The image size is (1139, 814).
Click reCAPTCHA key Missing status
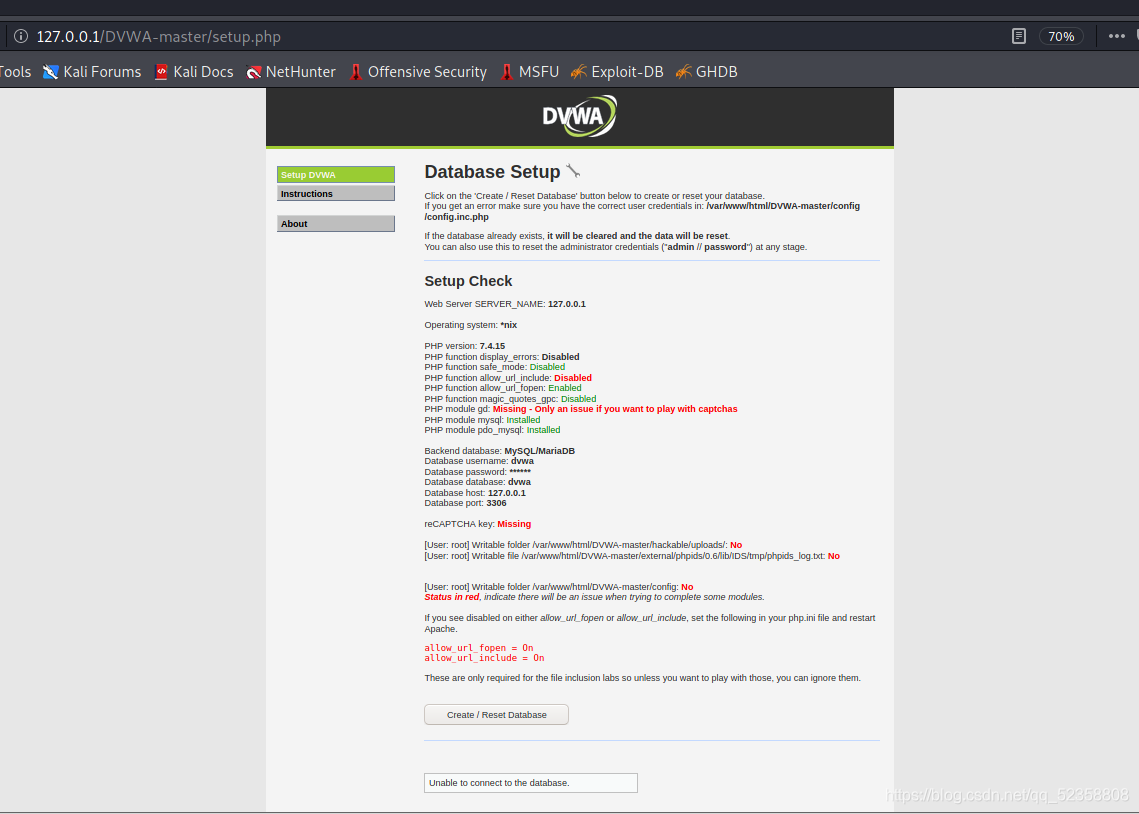coord(514,524)
